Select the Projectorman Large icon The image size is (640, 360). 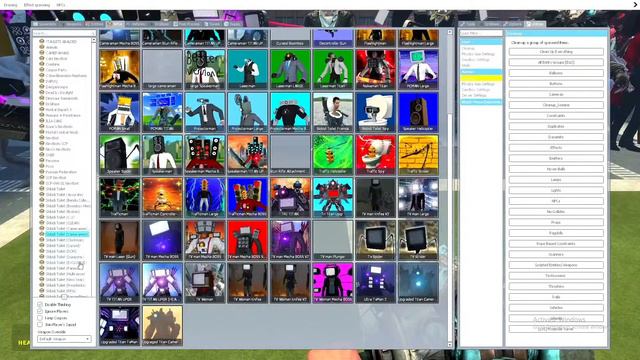[247, 112]
